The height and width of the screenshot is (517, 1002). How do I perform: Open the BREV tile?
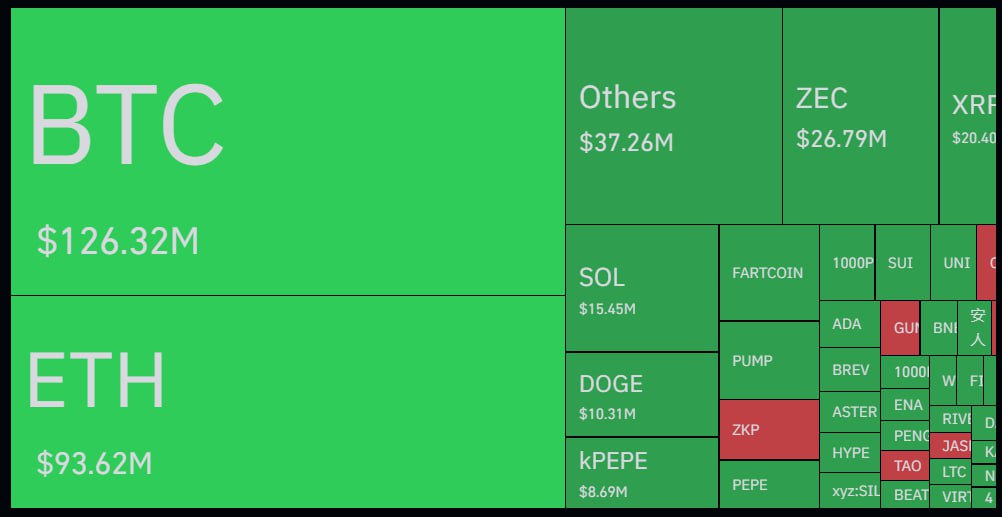[849, 369]
